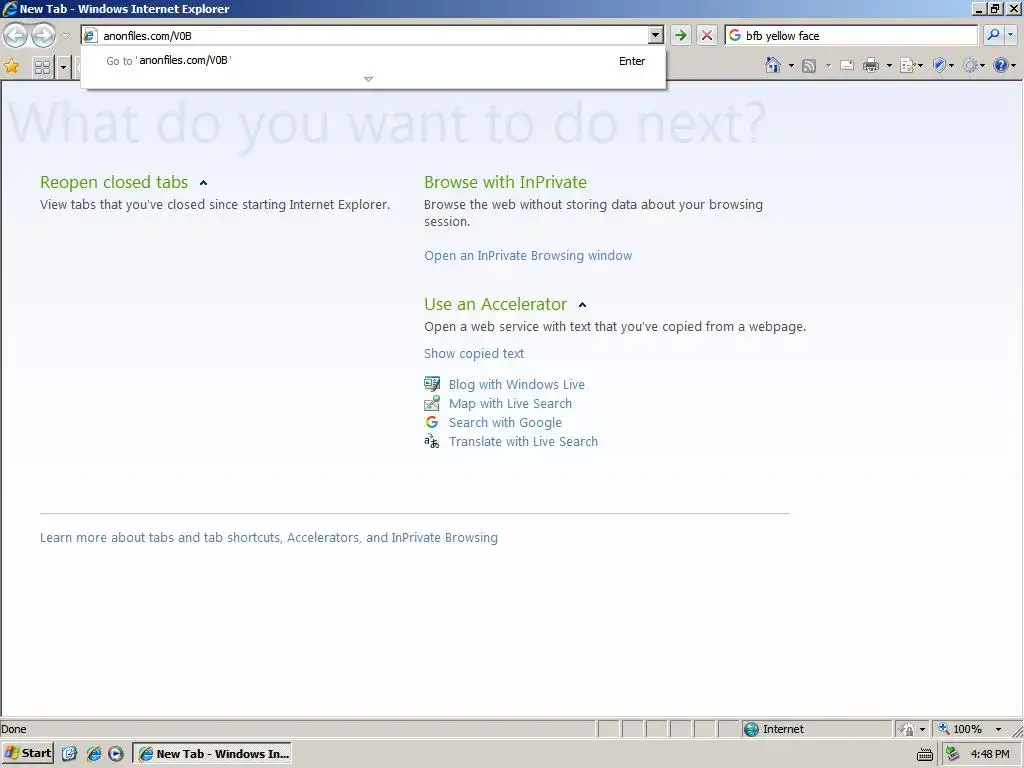This screenshot has height=768, width=1024.
Task: Click the 'Learn more about tabs' link
Action: [x=268, y=537]
